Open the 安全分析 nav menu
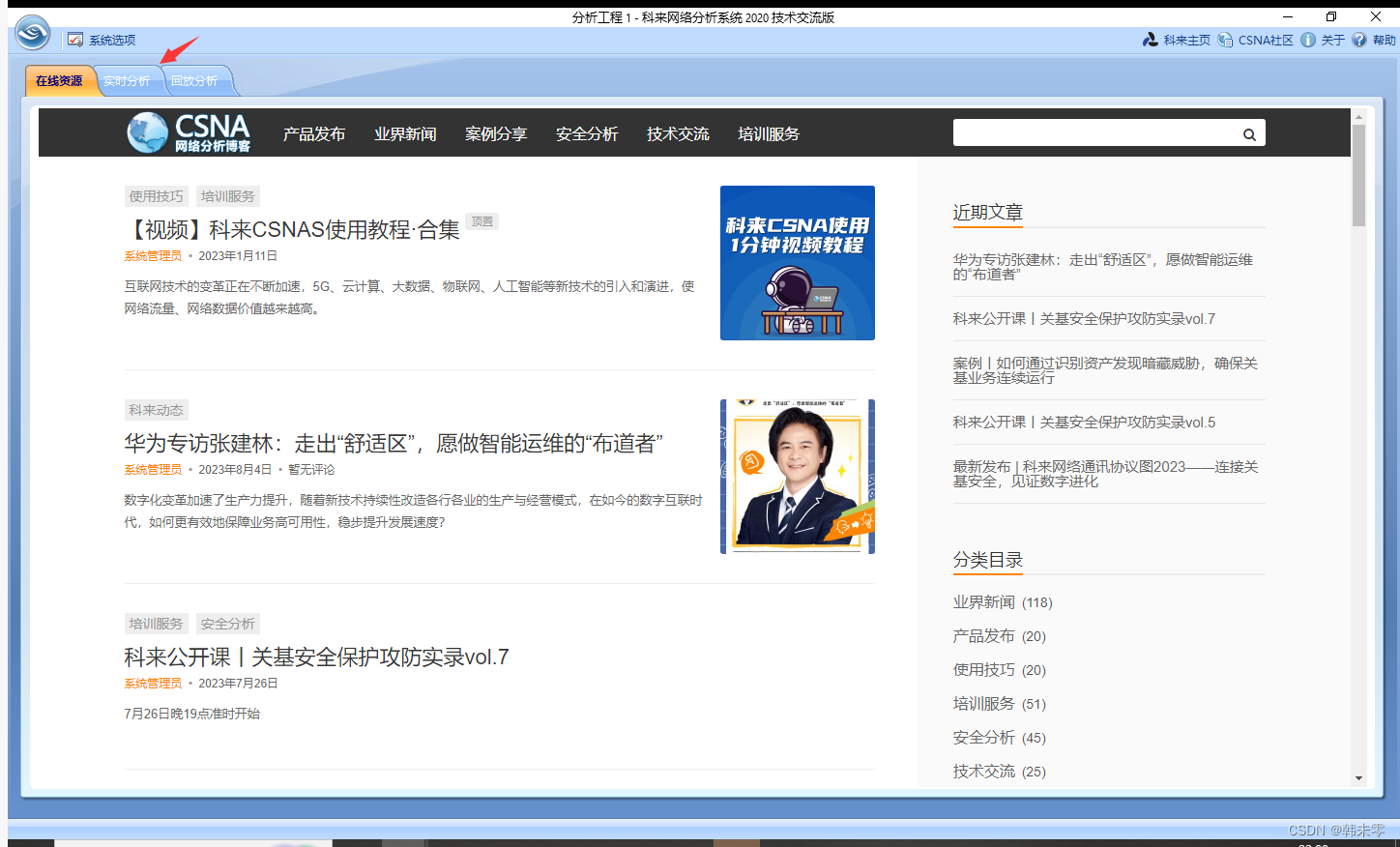The height and width of the screenshot is (847, 1400). point(587,134)
